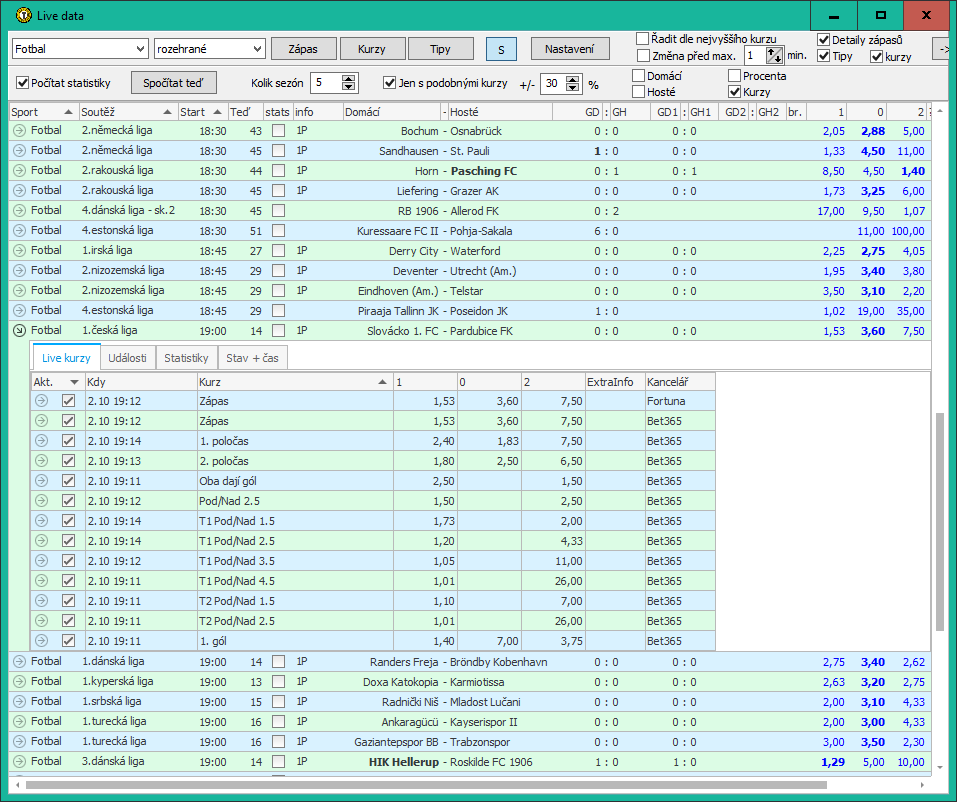Open the Akt. column filter dropdown arrow

tap(74, 382)
